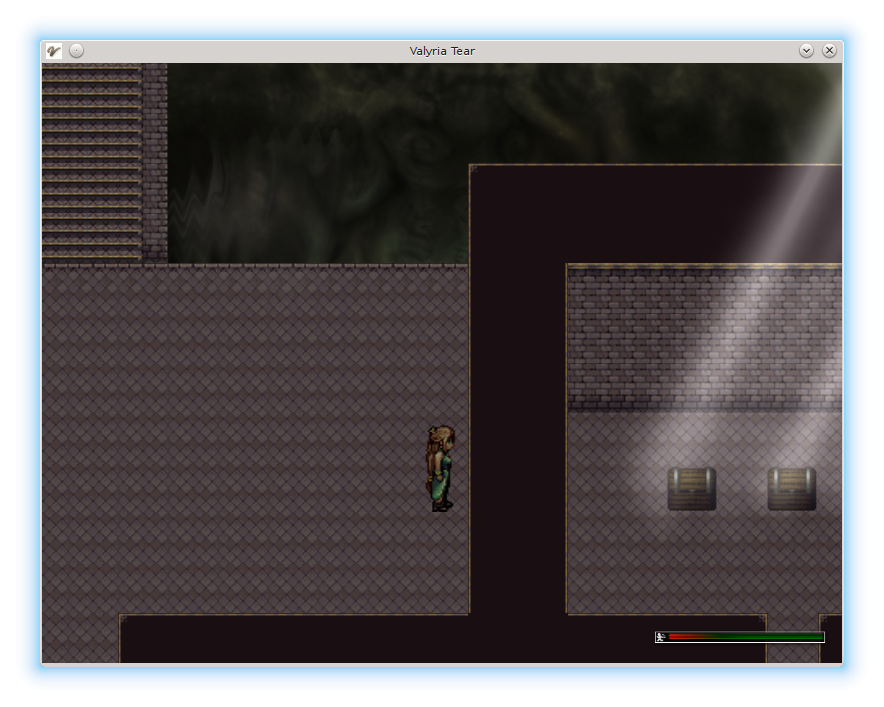Viewport: 884px width, 707px height.
Task: Click the green section of stamina bar
Action: point(780,637)
